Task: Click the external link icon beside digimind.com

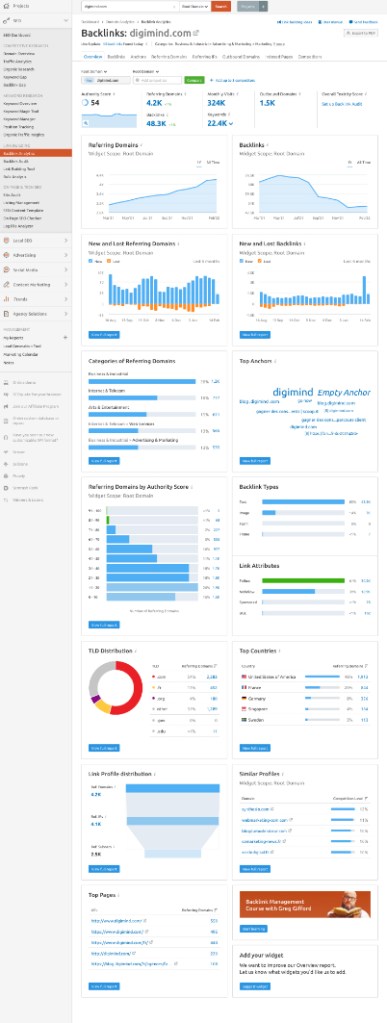Action: (196, 32)
